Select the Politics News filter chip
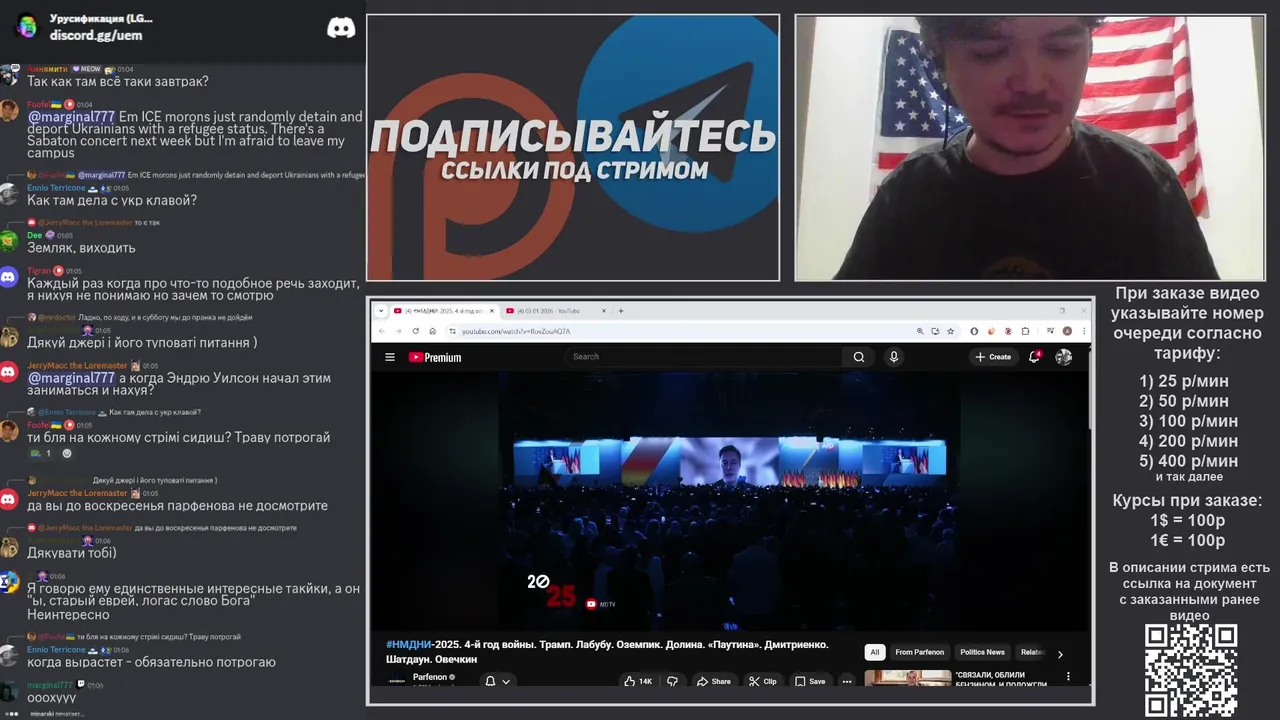 [x=982, y=652]
